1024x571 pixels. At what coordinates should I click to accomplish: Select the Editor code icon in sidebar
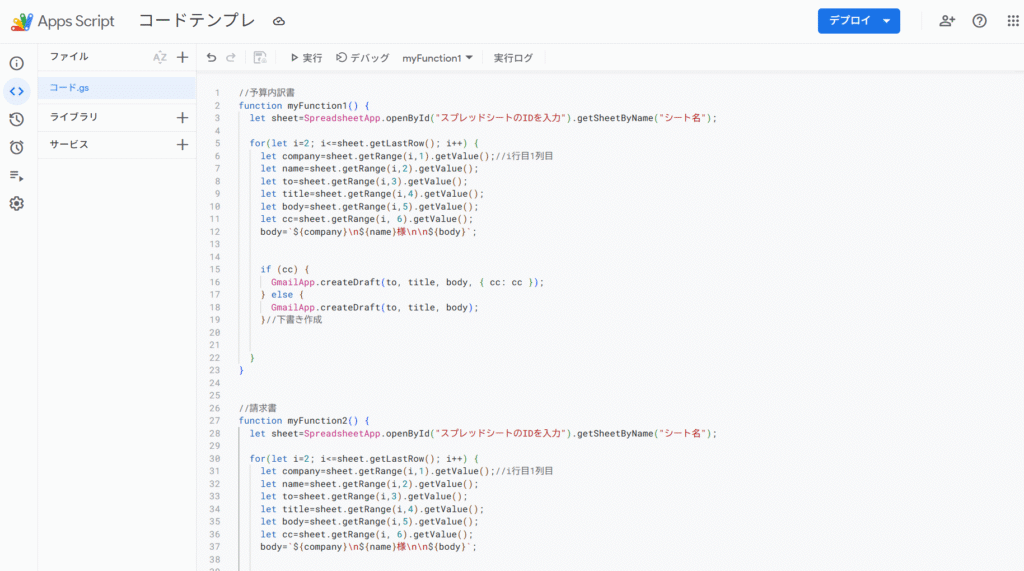[16, 91]
